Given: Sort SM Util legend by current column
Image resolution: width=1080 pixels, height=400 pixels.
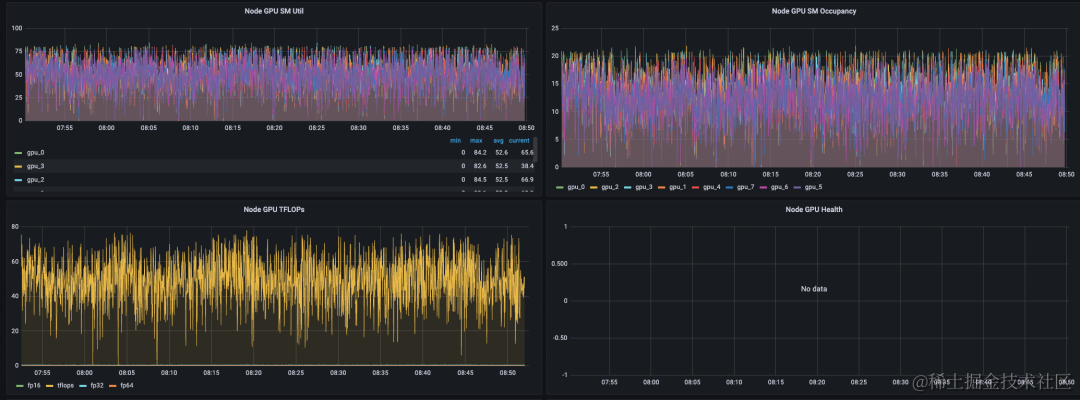Looking at the screenshot, I should point(519,140).
